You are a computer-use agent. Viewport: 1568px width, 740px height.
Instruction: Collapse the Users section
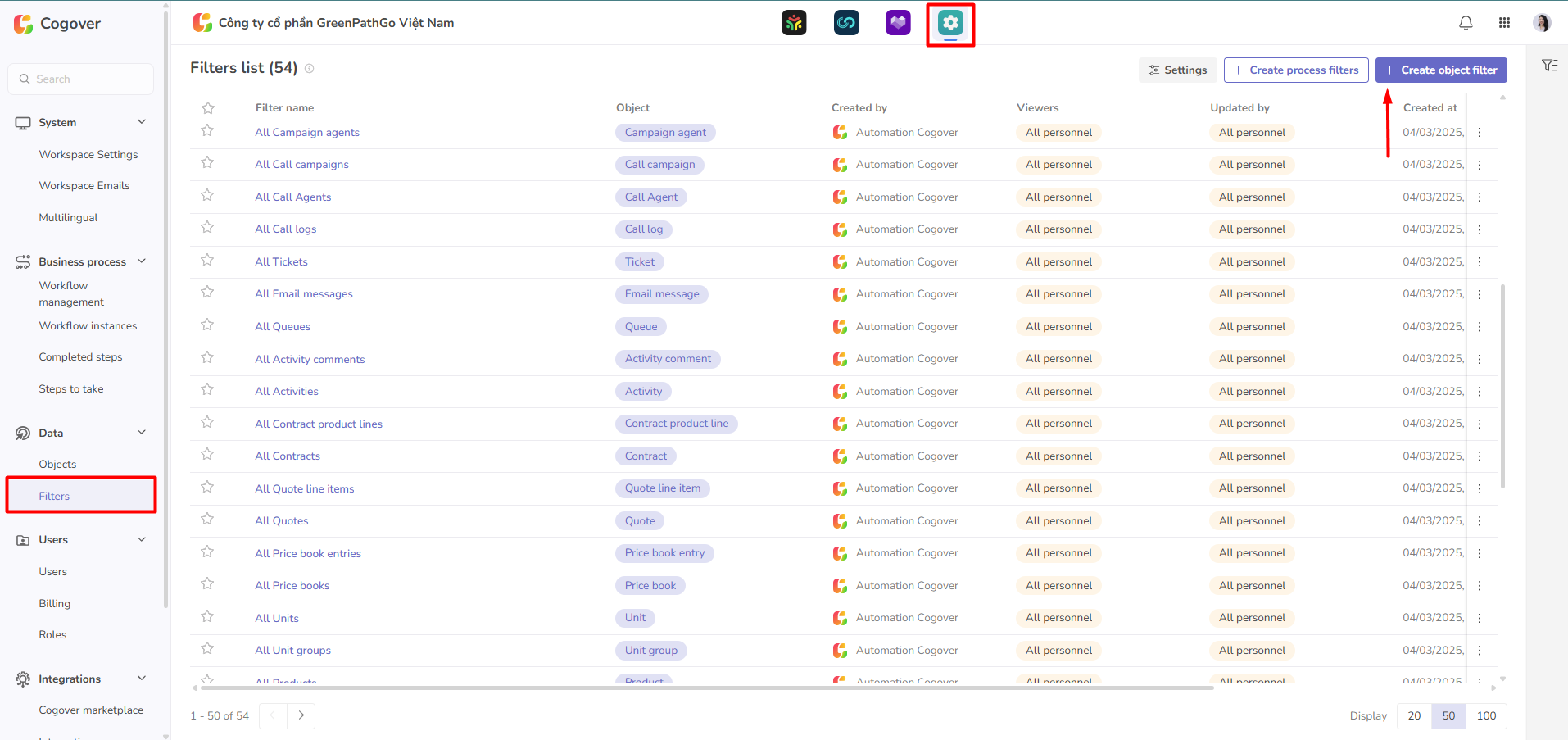142,539
